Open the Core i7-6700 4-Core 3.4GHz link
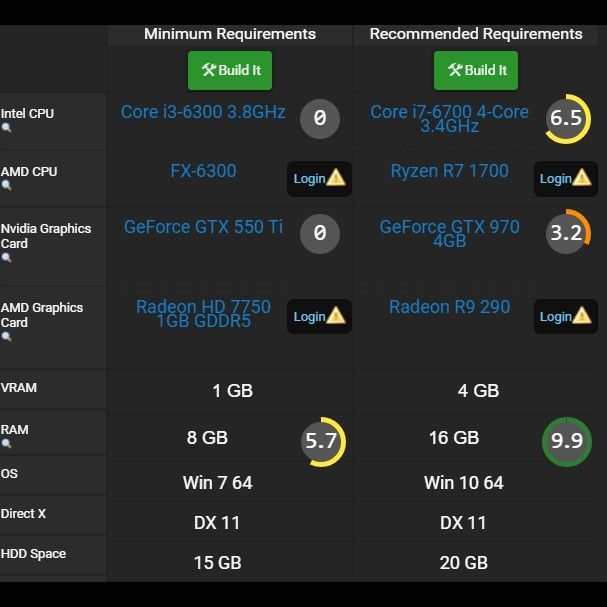Screen dimensions: 607x607 (449, 119)
